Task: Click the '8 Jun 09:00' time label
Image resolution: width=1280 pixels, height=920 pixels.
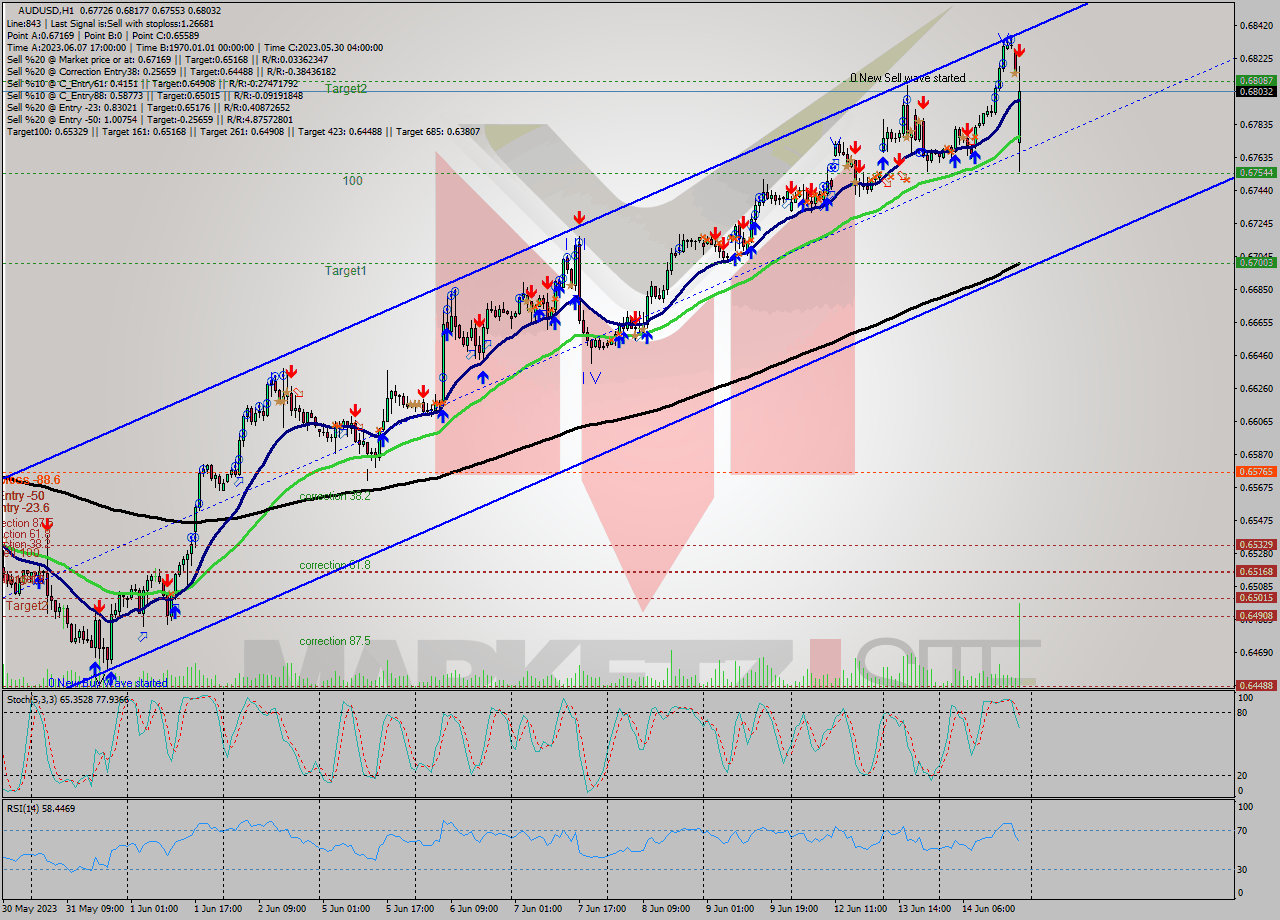Action: pyautogui.click(x=665, y=908)
